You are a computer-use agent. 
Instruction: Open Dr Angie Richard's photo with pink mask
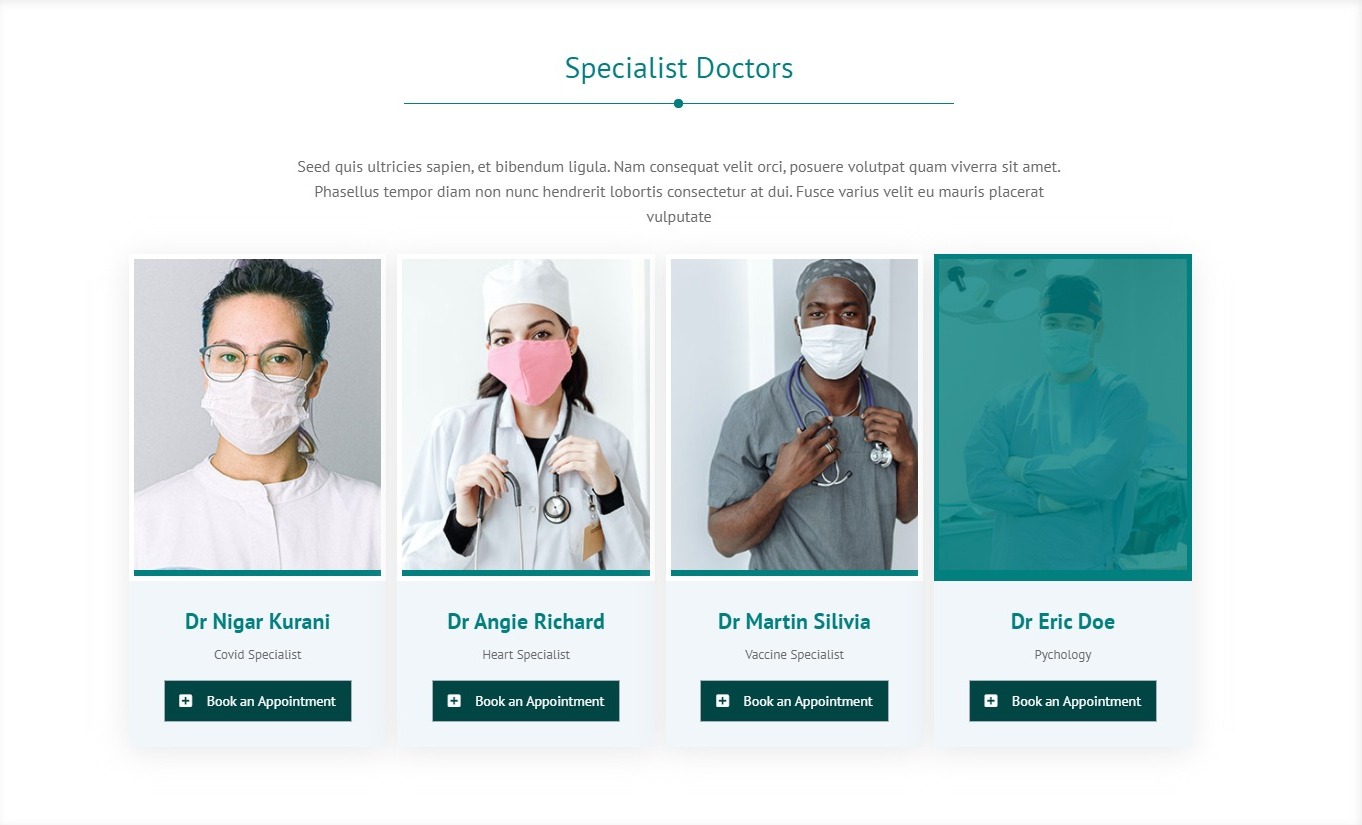(x=526, y=415)
